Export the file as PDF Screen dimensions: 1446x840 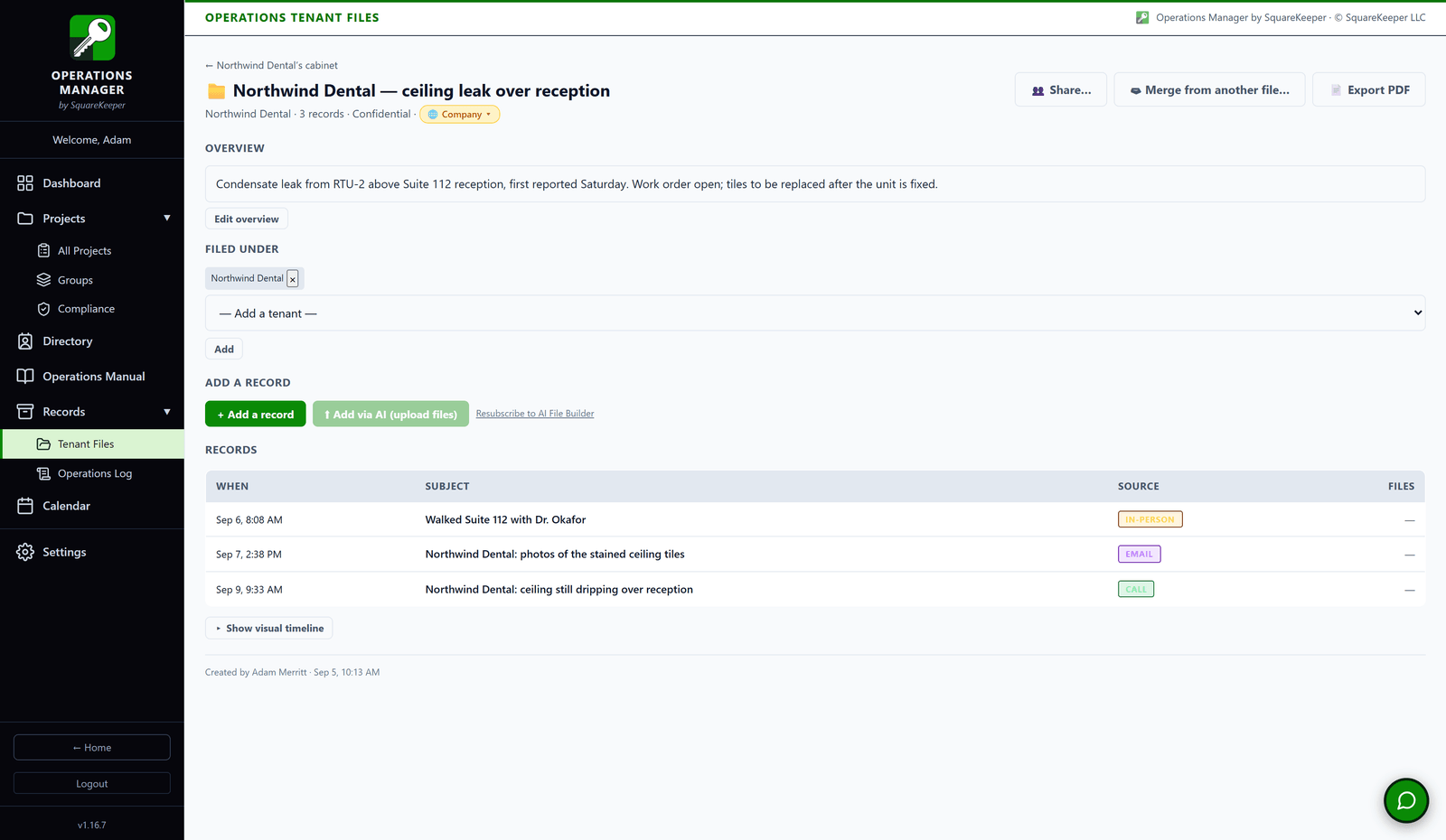click(x=1369, y=90)
